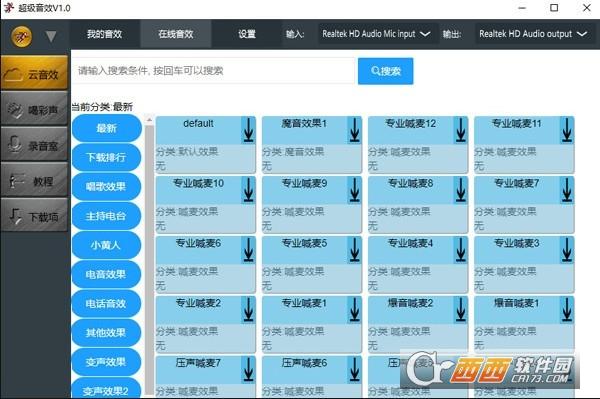Click the 搜索 search button

point(386,71)
